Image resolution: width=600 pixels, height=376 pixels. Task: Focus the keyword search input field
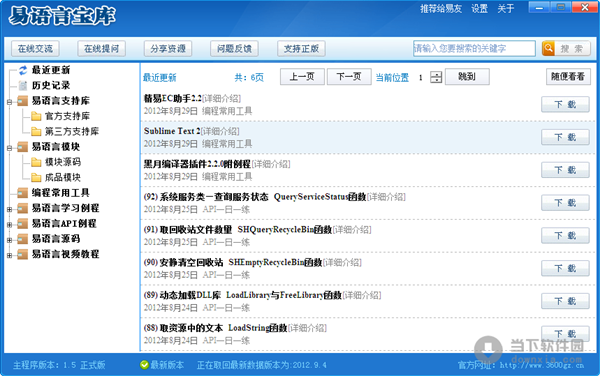tap(474, 49)
